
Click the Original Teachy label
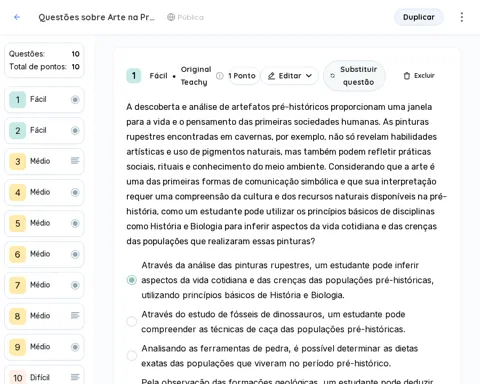pos(196,76)
